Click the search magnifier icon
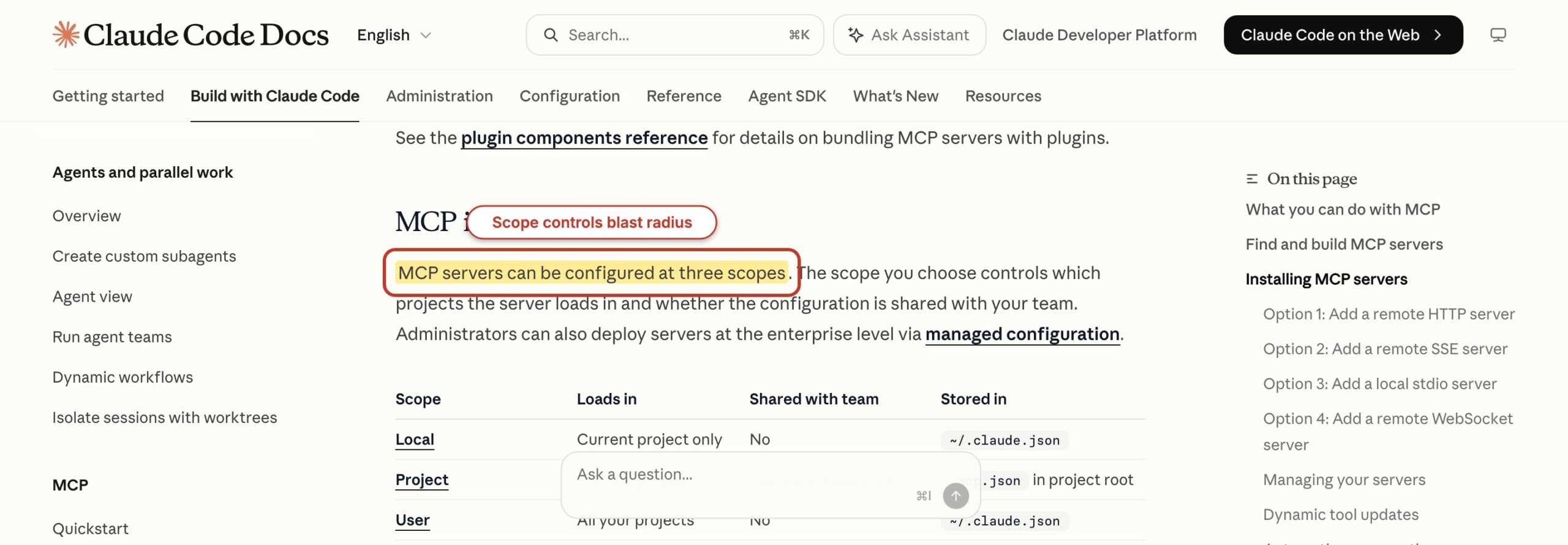1568x545 pixels. (551, 35)
